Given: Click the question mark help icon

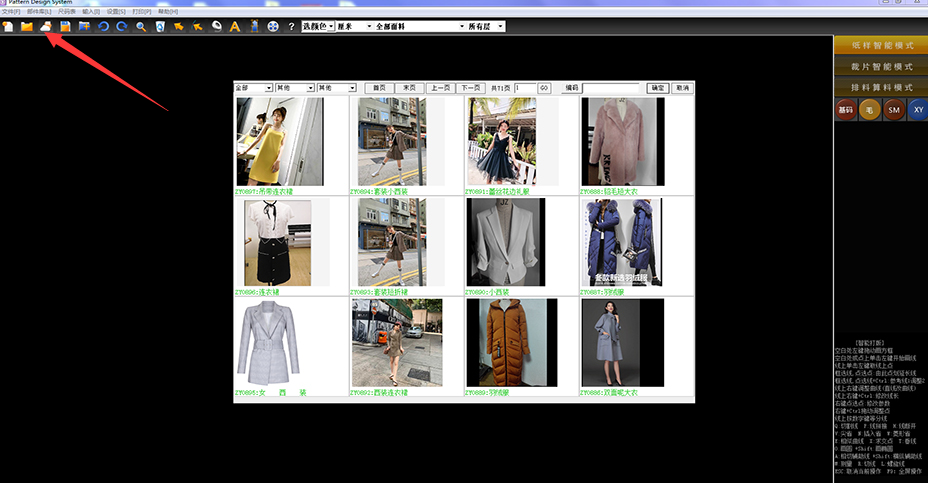Looking at the screenshot, I should tap(291, 25).
